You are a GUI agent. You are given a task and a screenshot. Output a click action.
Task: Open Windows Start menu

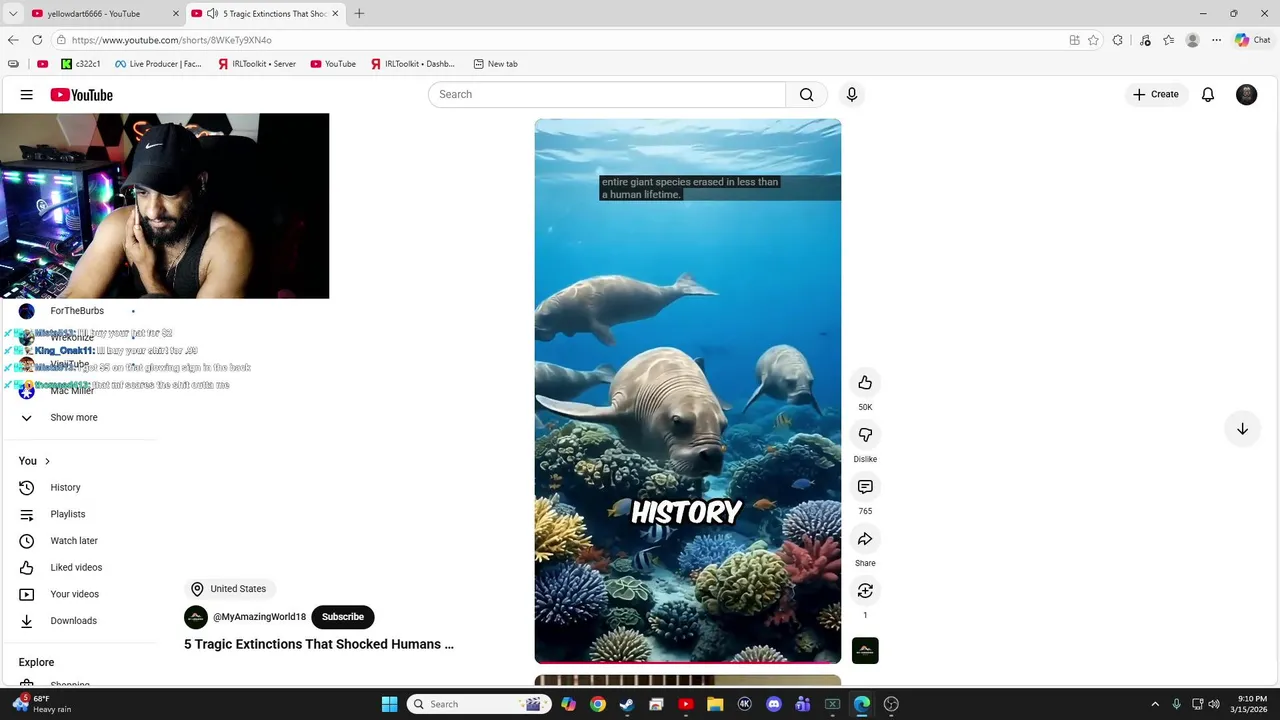coord(389,704)
